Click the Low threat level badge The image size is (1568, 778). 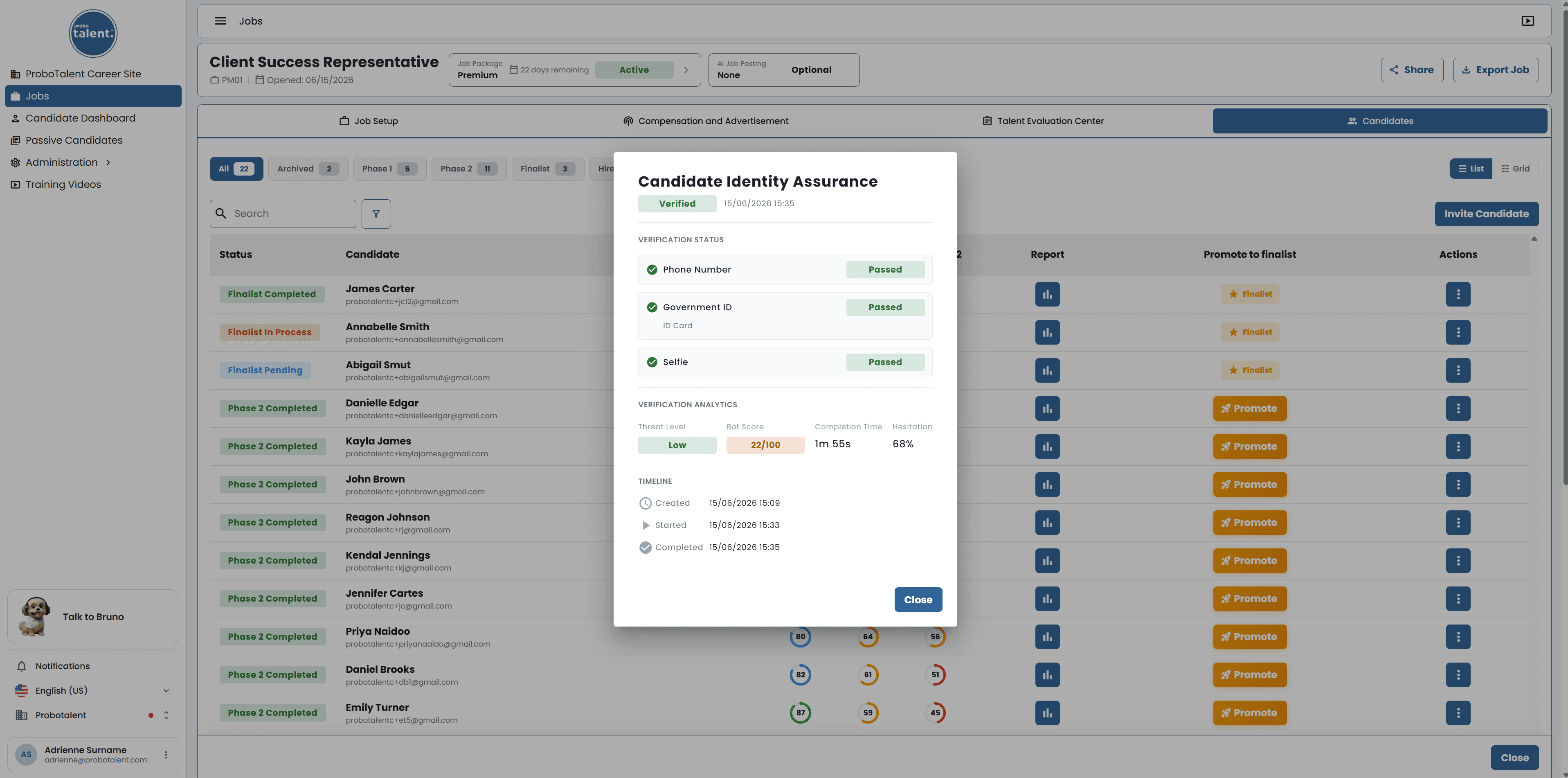click(677, 445)
